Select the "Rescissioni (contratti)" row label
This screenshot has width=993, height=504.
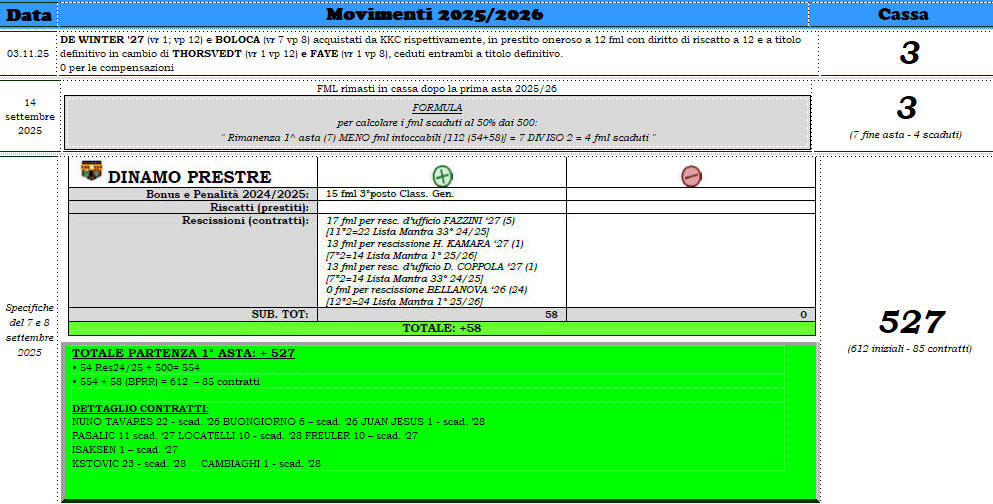click(246, 220)
